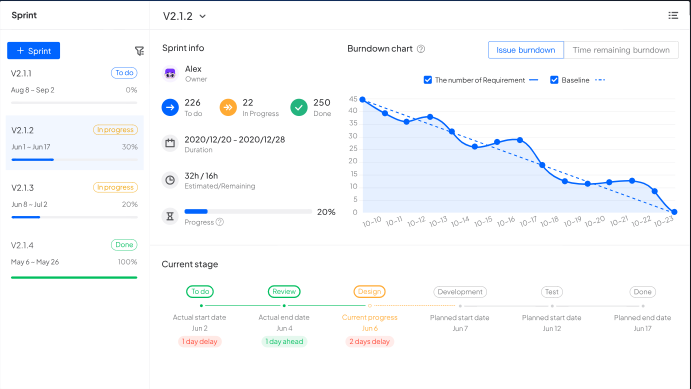Image resolution: width=691 pixels, height=389 pixels.
Task: Click the orange In Progress icon
Action: (228, 107)
